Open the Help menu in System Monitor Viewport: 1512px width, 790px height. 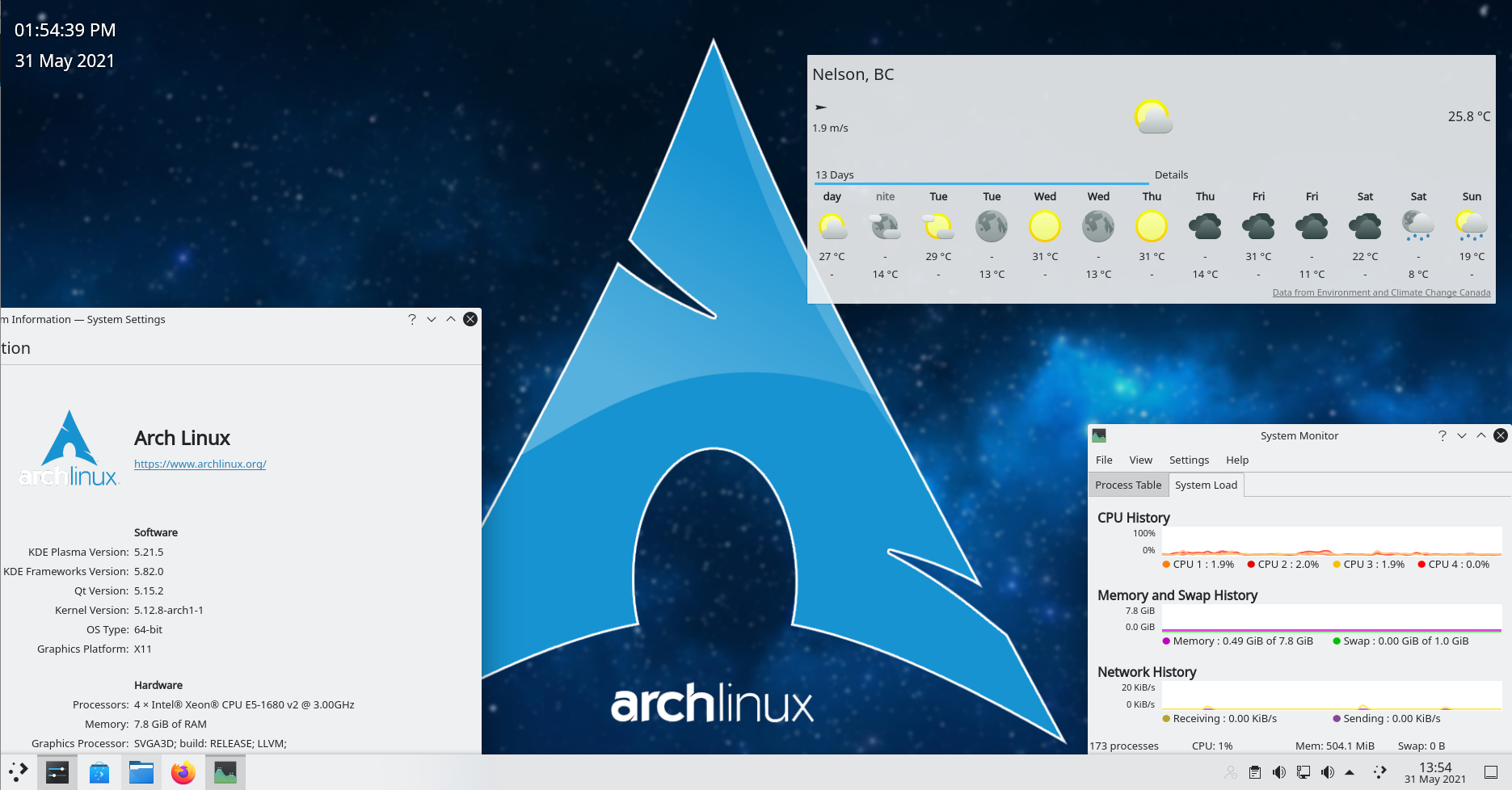(x=1237, y=460)
